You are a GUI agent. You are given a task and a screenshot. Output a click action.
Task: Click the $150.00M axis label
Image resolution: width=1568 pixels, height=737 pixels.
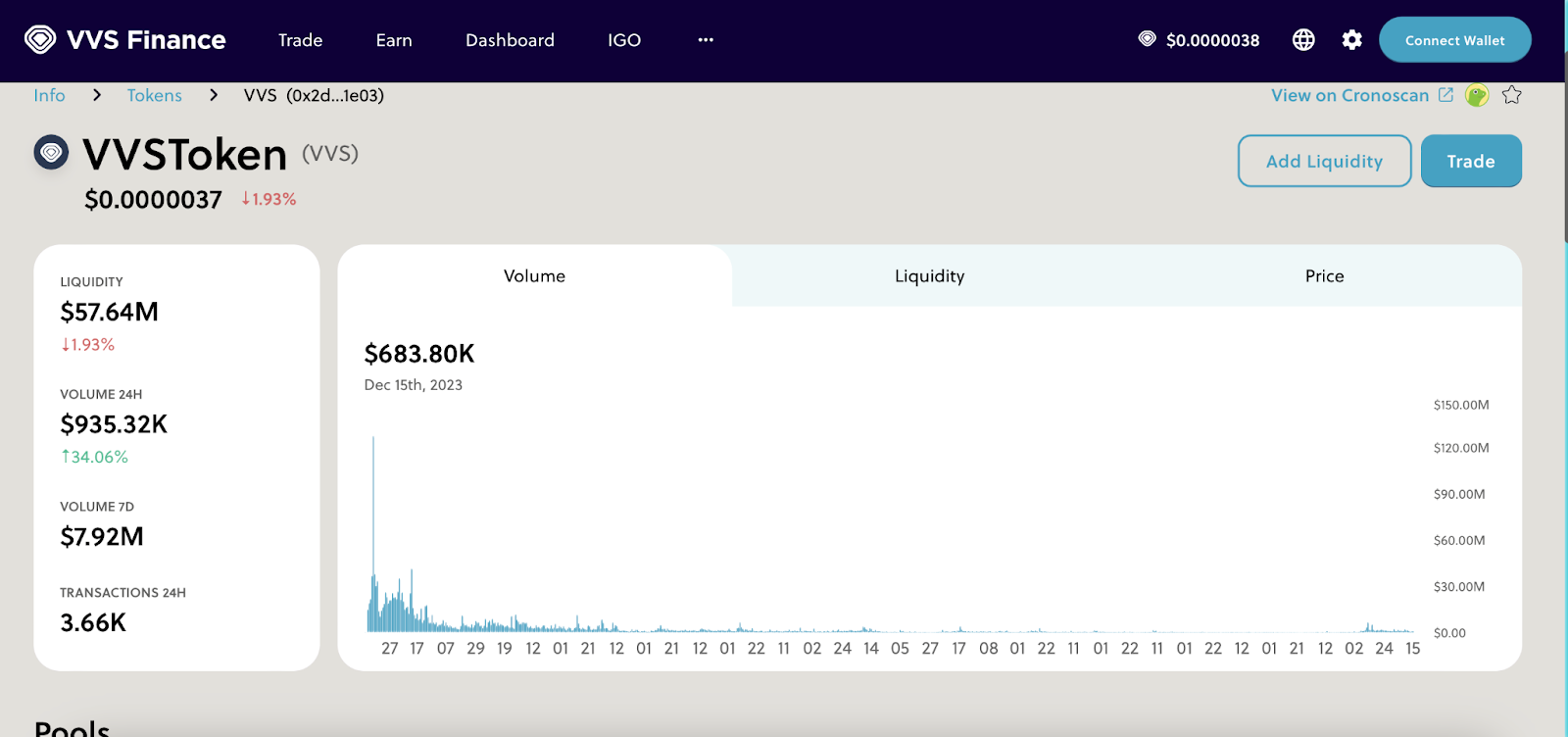[1461, 405]
